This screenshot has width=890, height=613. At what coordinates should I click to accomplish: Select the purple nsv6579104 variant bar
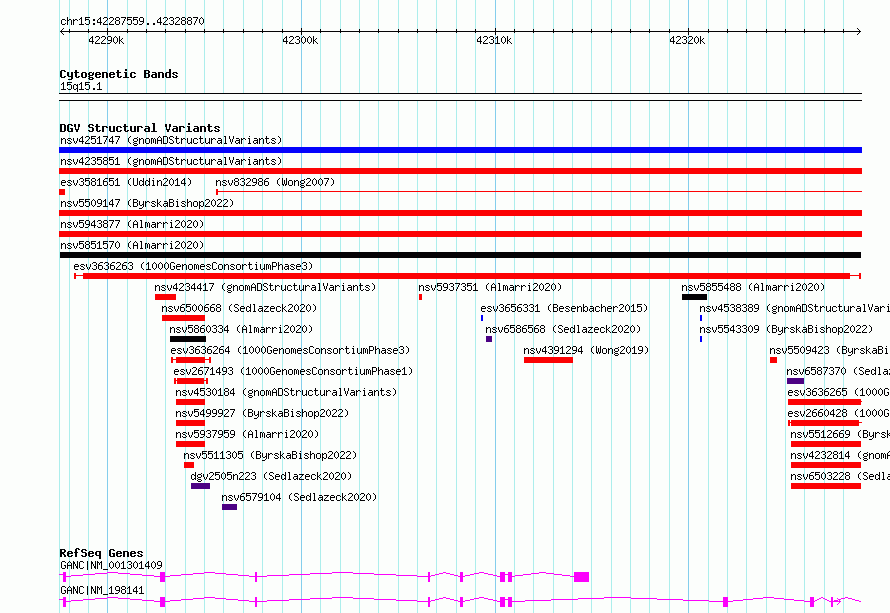pyautogui.click(x=229, y=507)
